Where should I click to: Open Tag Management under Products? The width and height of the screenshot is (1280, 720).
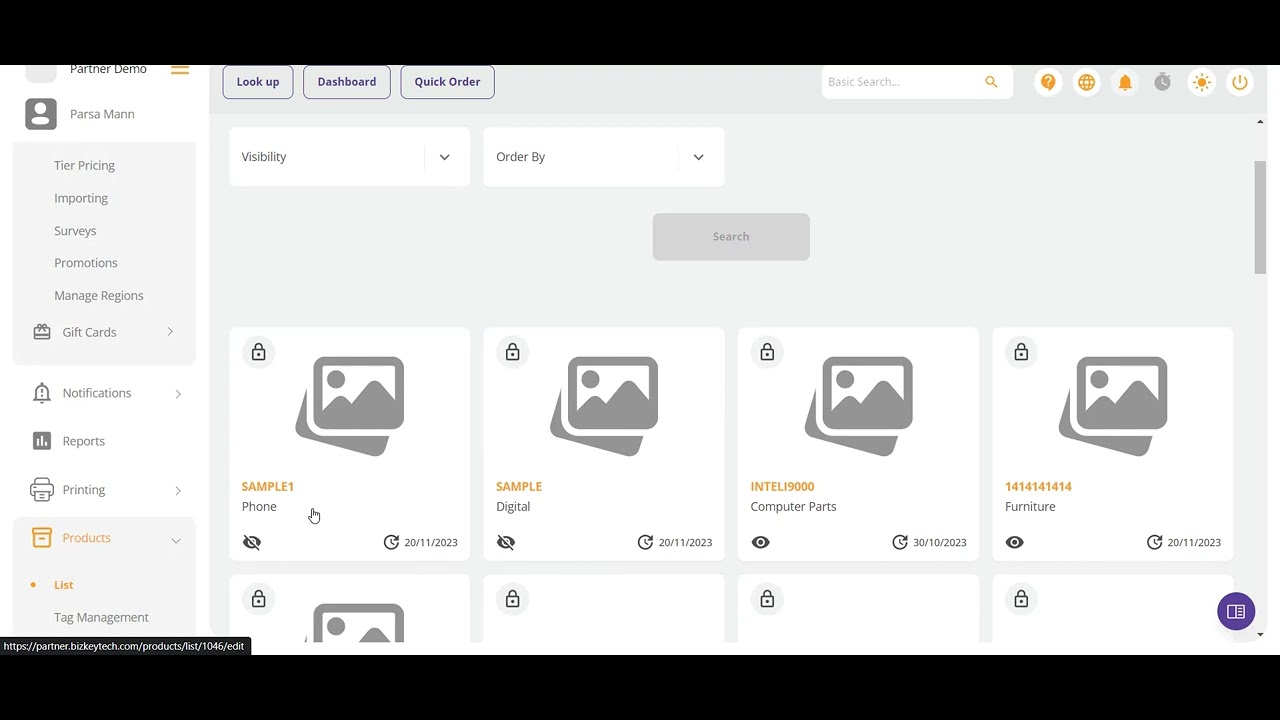pyautogui.click(x=101, y=618)
